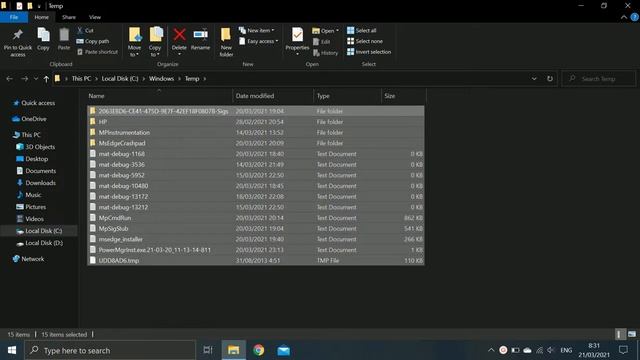This screenshot has width=640, height=360.
Task: Collapse the ribbon with chevron
Action: 624,17
